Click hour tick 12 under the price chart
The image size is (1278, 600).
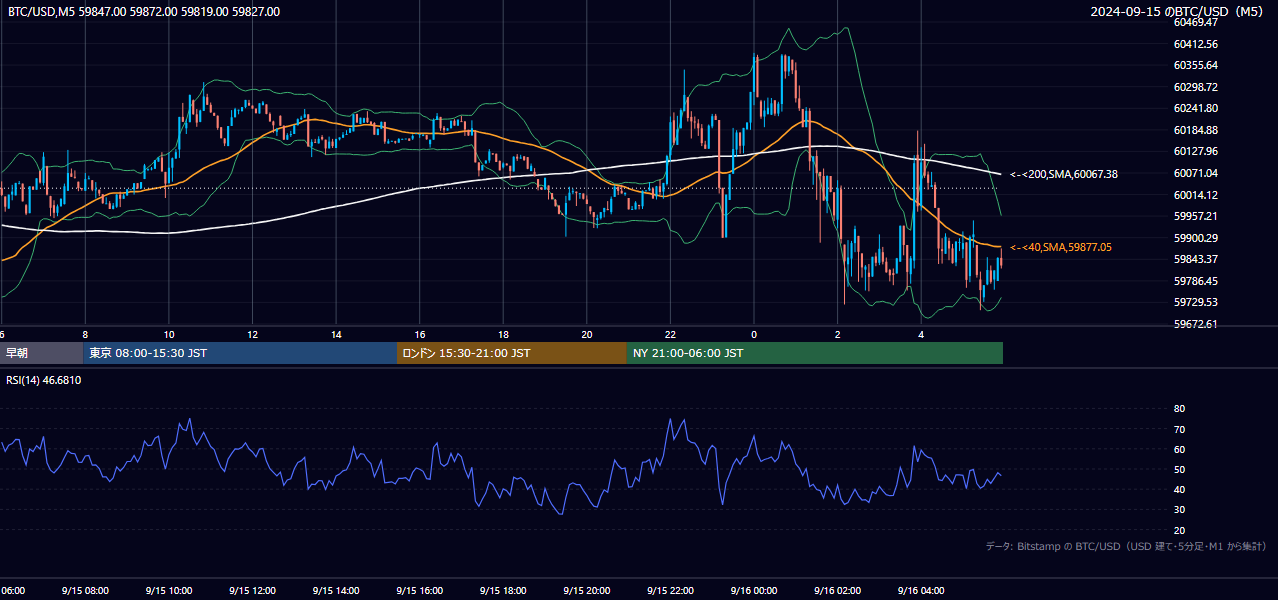(x=252, y=335)
